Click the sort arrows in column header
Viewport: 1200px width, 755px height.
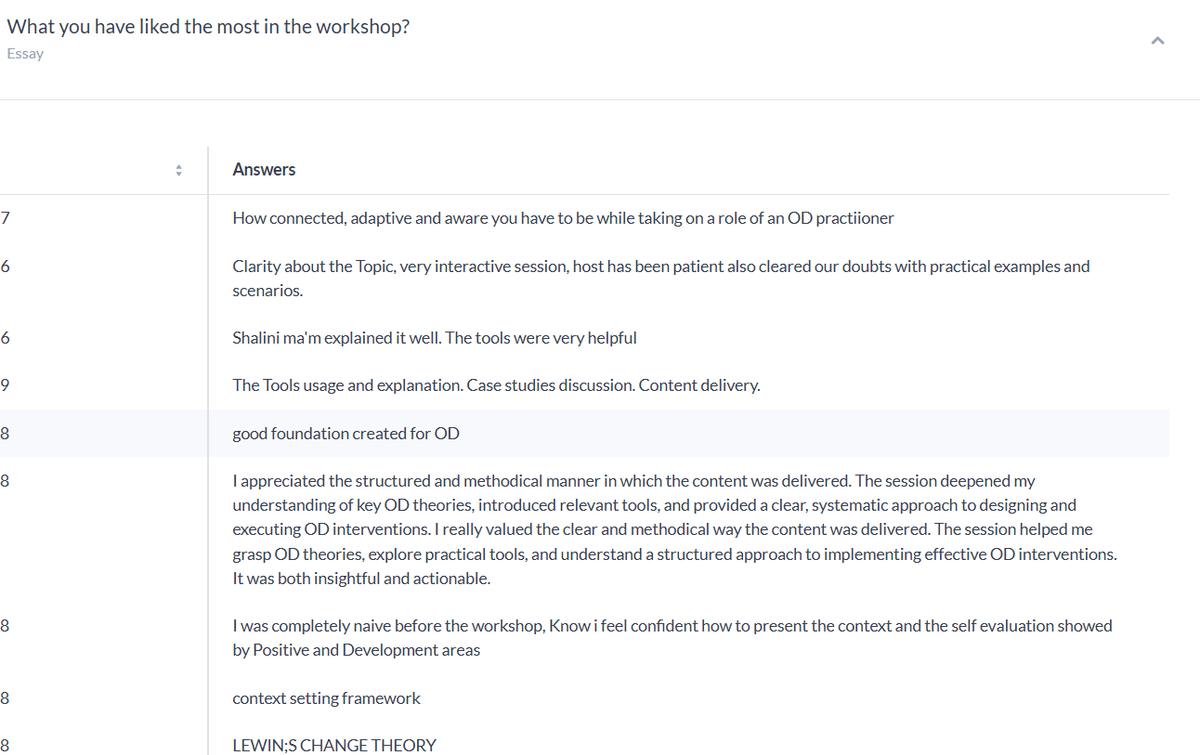(178, 170)
